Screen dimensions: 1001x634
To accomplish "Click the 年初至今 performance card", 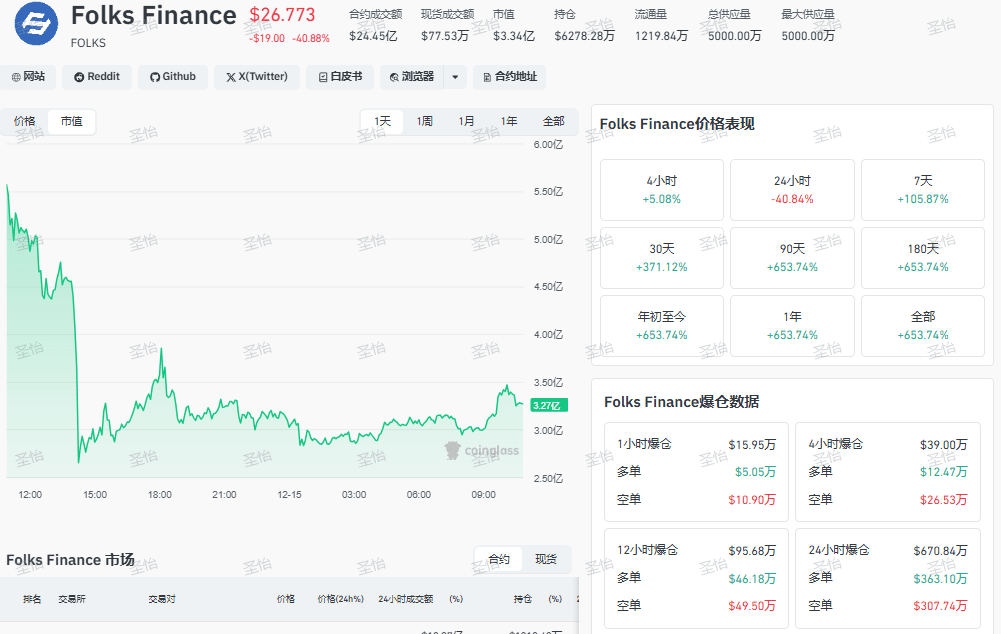I will [661, 326].
